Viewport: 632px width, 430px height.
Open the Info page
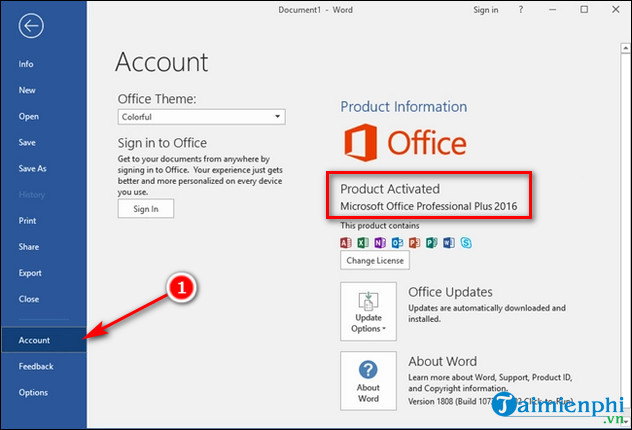point(26,64)
